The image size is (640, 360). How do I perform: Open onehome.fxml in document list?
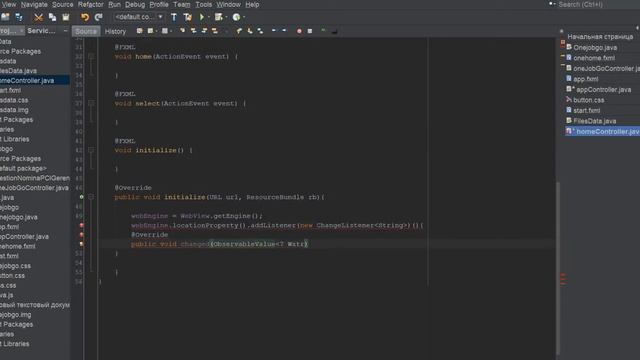point(594,58)
